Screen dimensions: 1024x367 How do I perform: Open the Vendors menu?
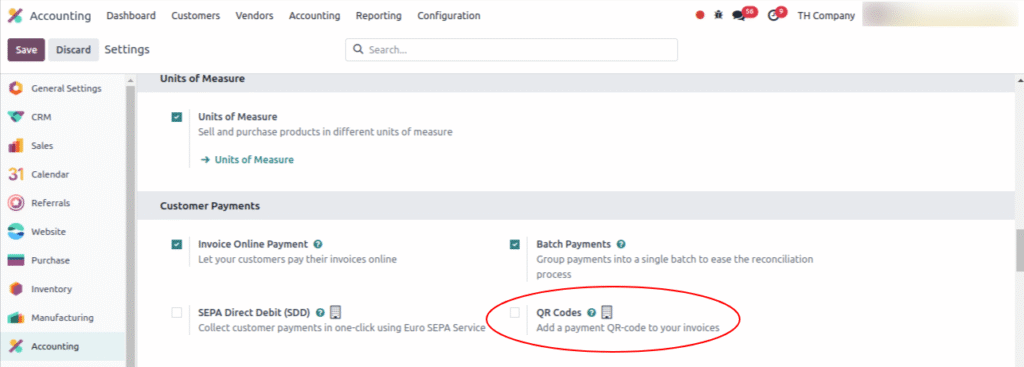click(255, 16)
